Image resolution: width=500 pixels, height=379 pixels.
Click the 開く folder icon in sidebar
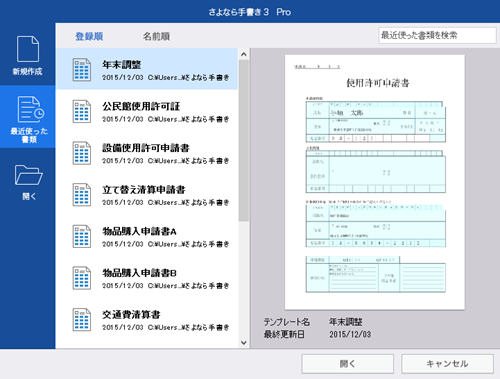tap(28, 175)
